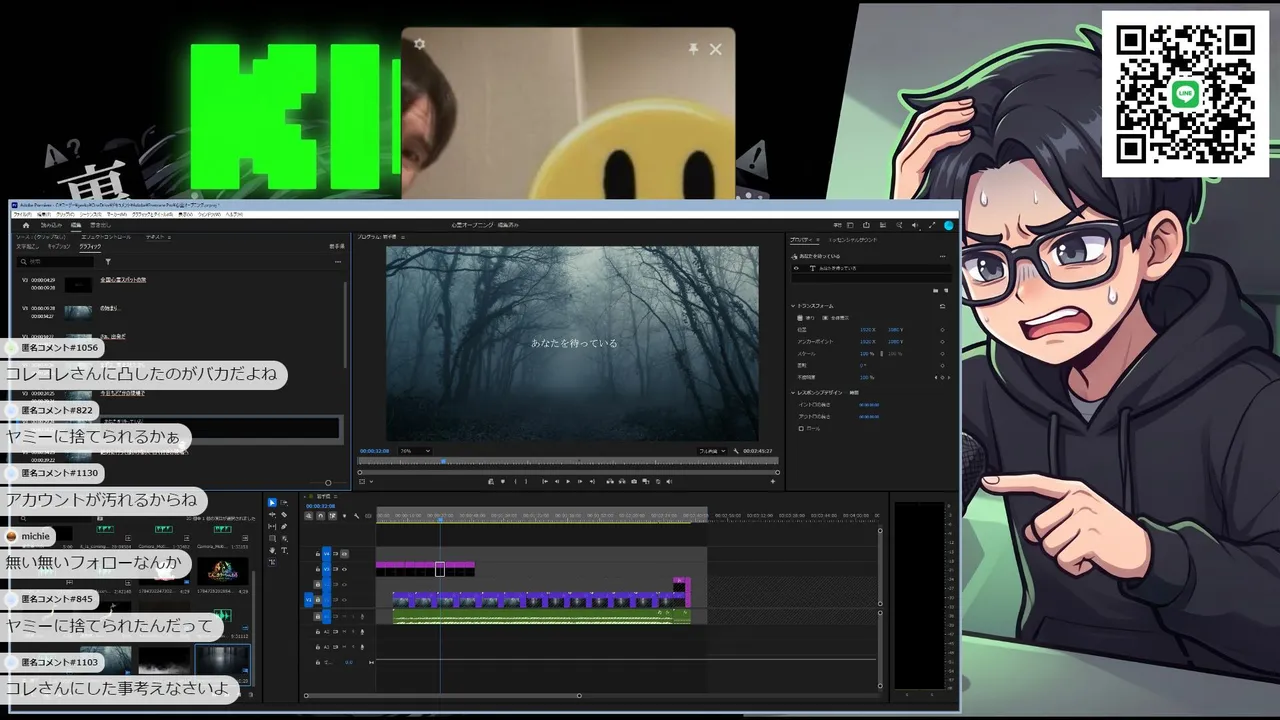Open timeline display settings wrench
This screenshot has width=1280, height=720.
point(357,516)
